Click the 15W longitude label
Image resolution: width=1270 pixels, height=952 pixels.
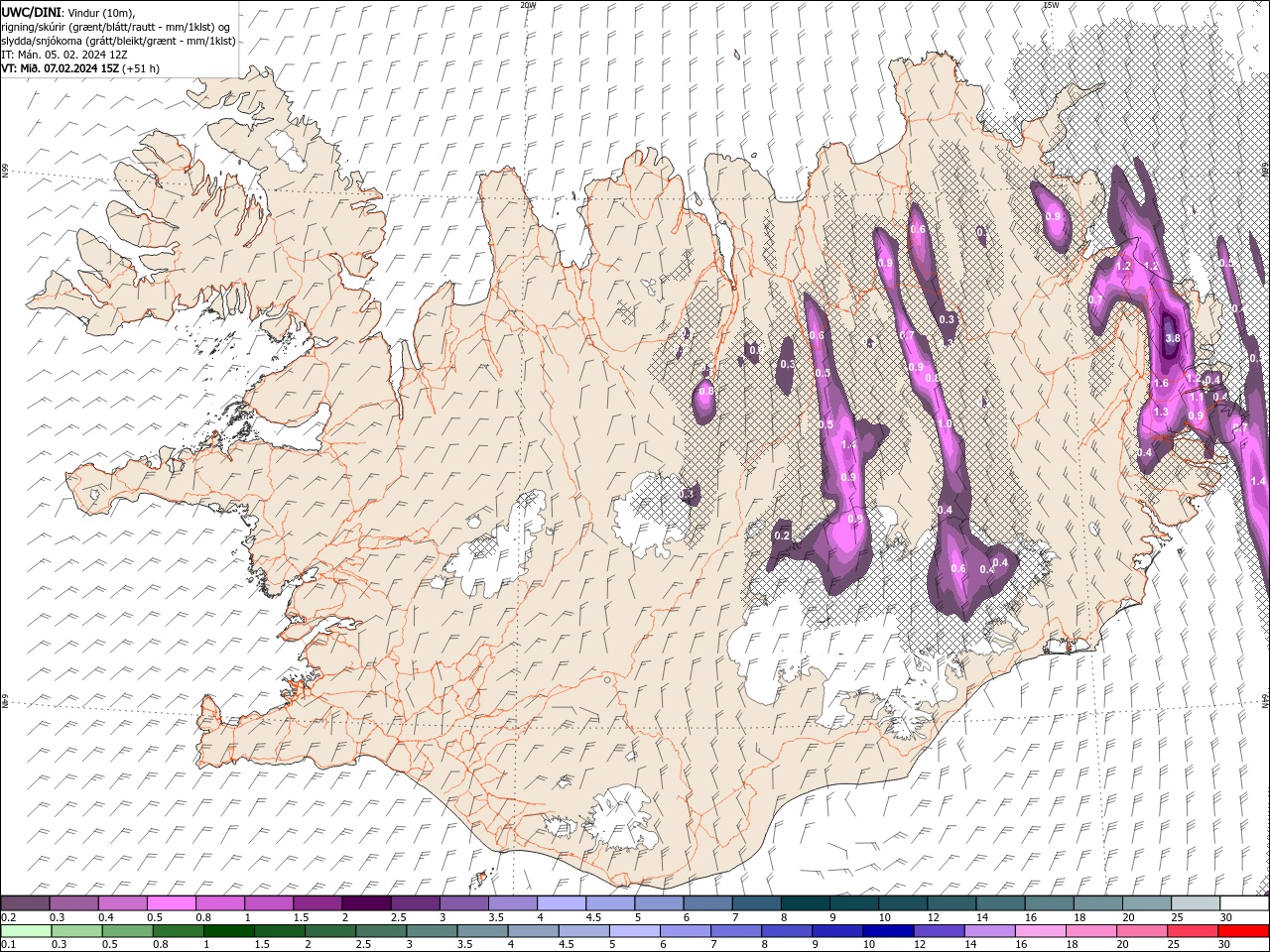click(1051, 5)
